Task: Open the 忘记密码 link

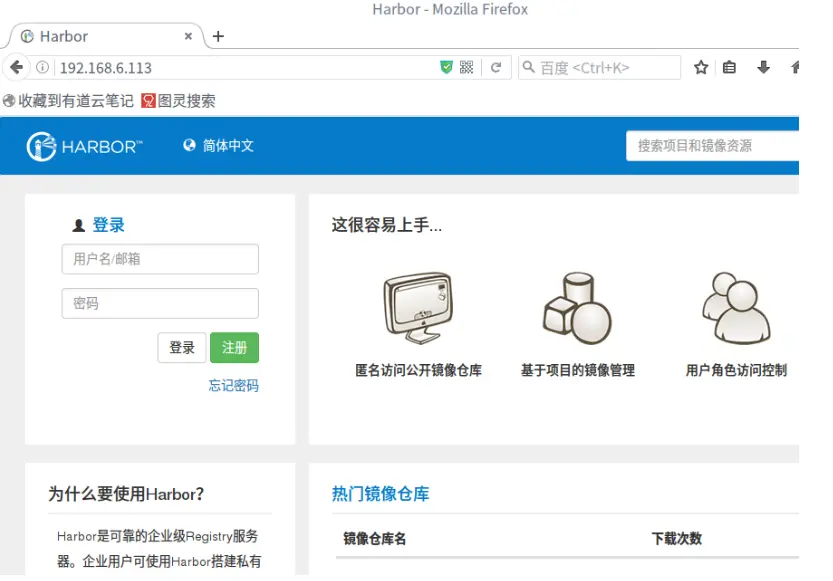Action: point(234,386)
